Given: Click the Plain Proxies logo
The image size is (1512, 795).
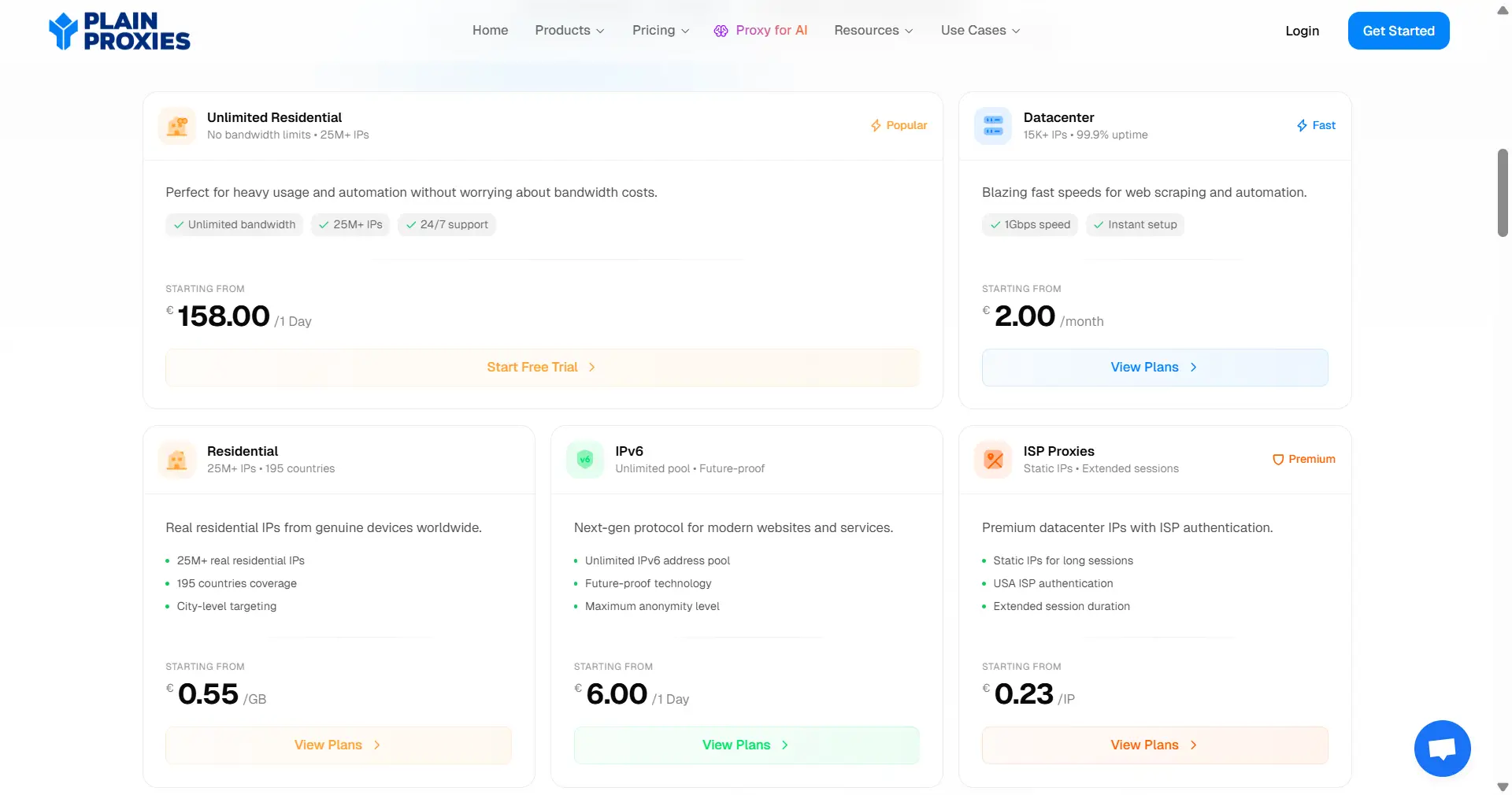Looking at the screenshot, I should tap(120, 31).
